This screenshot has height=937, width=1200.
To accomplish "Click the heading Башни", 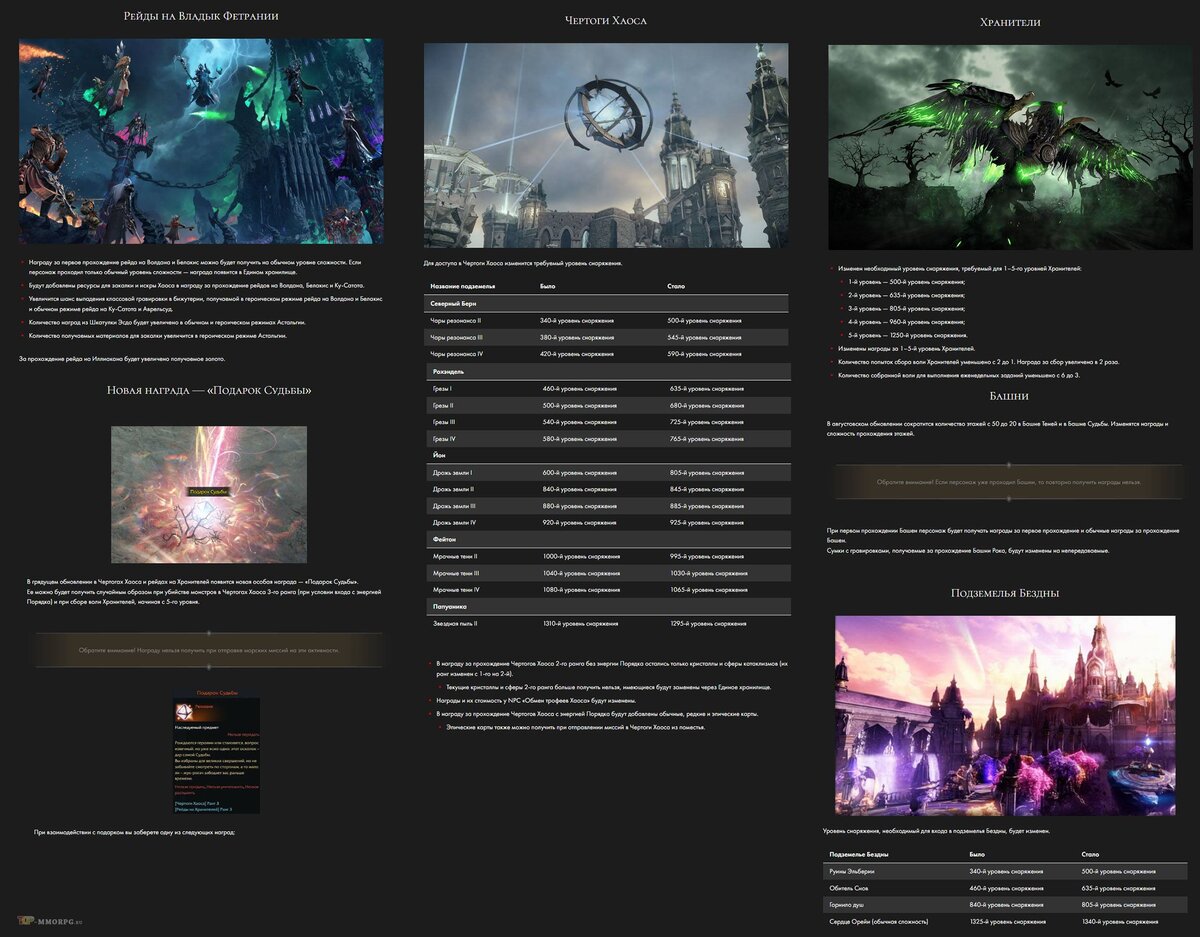I will (1009, 396).
